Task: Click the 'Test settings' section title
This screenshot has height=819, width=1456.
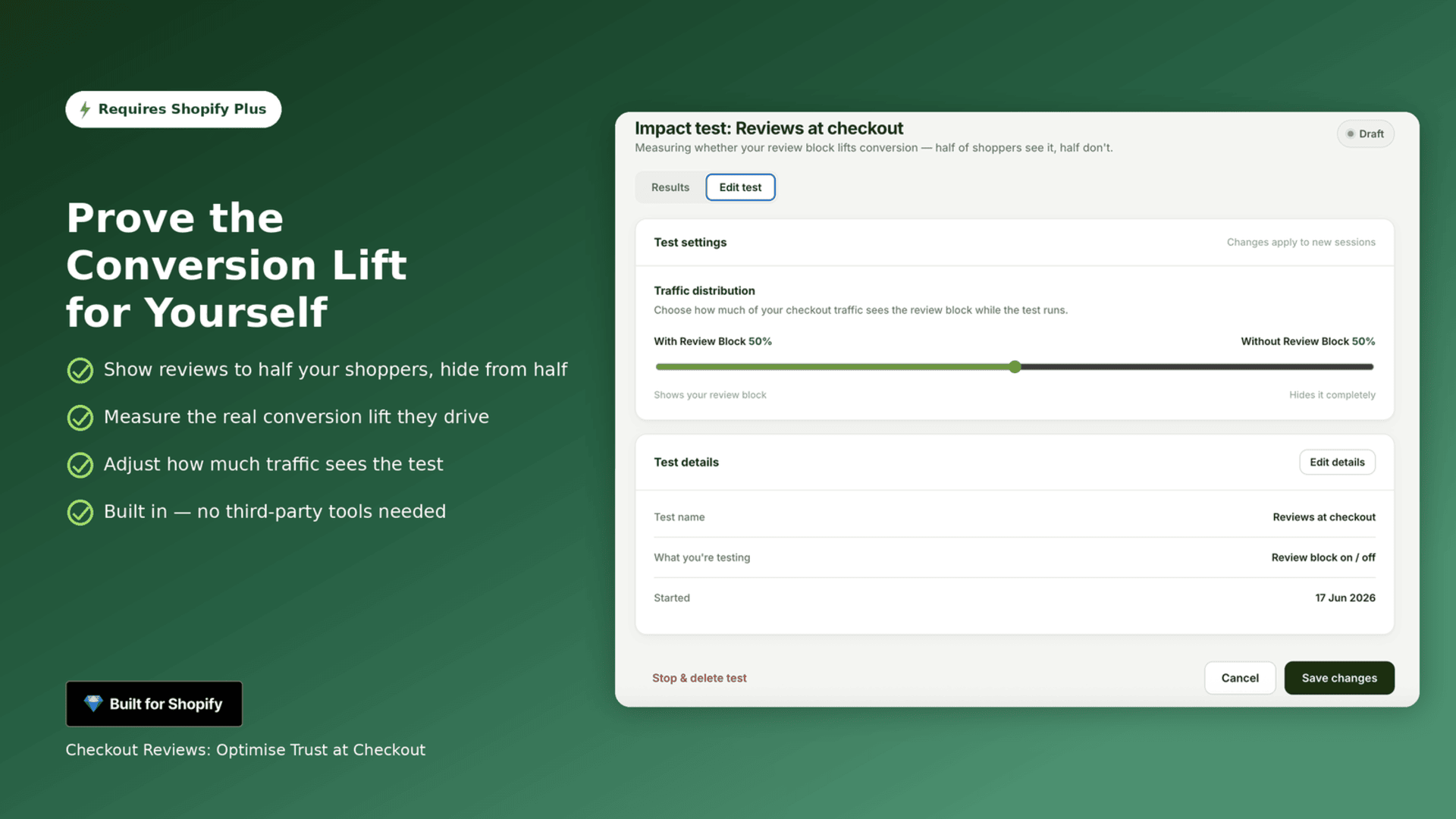Action: [690, 242]
